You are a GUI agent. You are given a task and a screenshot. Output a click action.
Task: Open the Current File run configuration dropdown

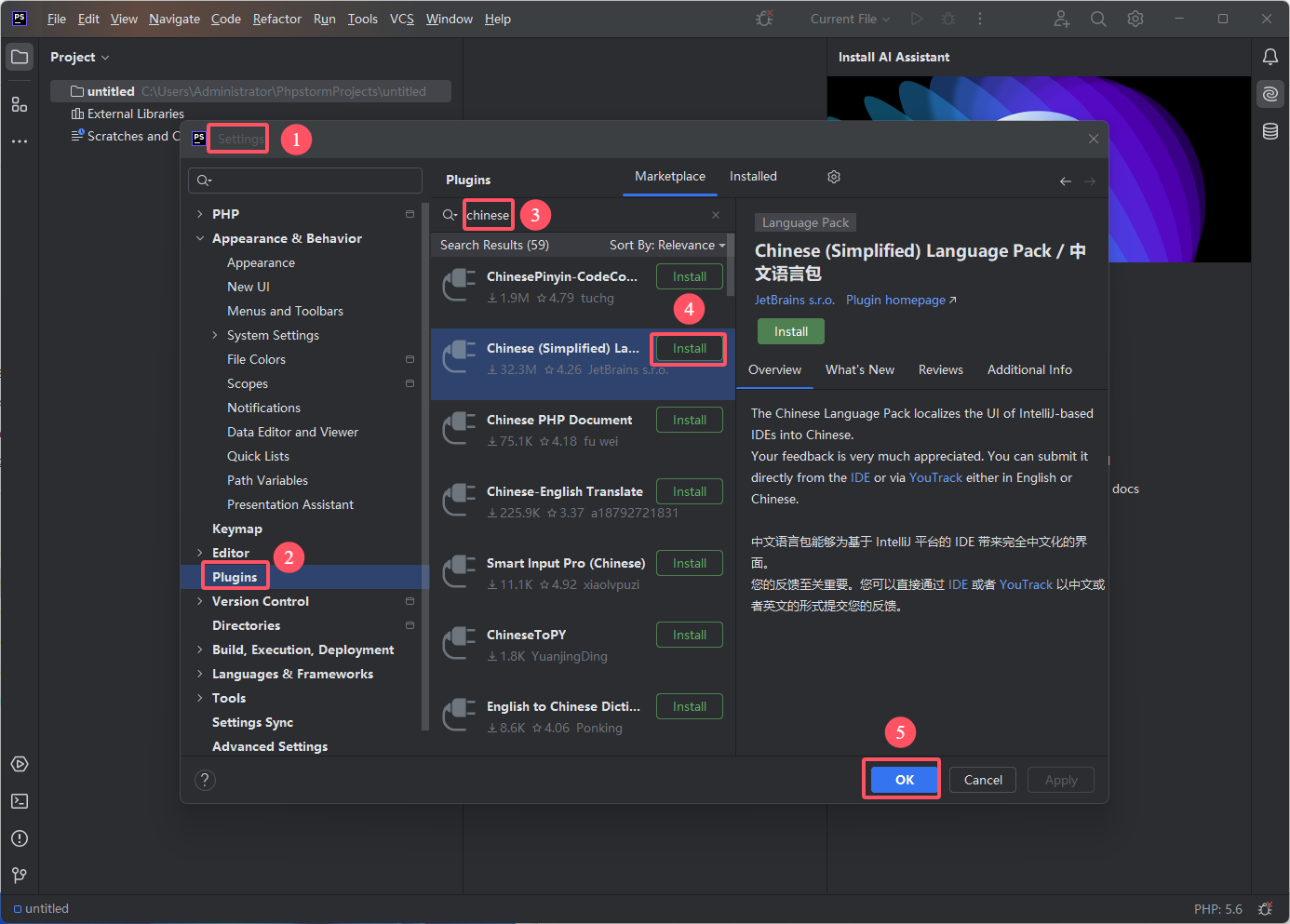(850, 19)
